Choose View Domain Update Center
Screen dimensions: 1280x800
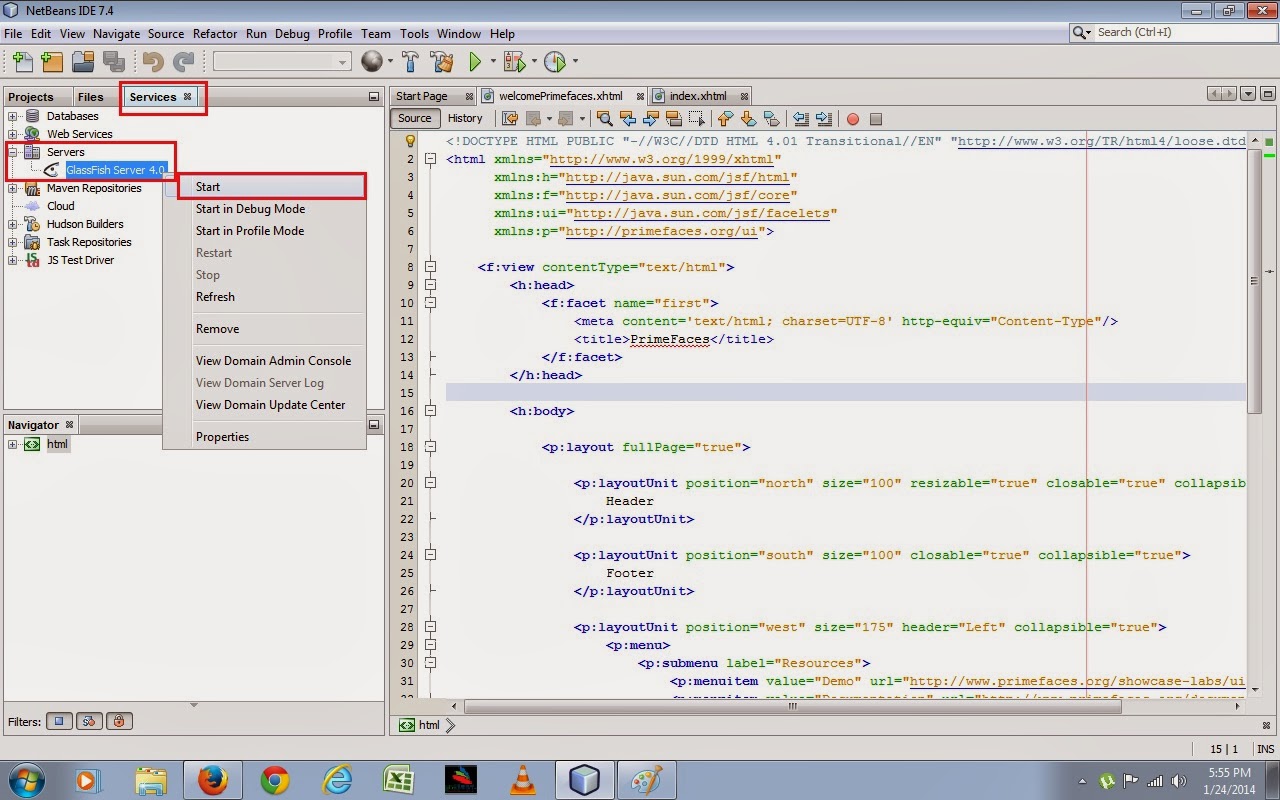(265, 405)
